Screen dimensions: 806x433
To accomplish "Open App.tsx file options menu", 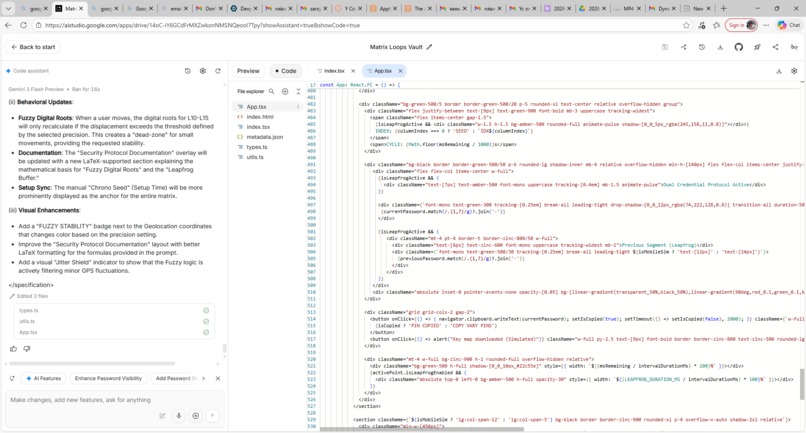I will [x=298, y=106].
